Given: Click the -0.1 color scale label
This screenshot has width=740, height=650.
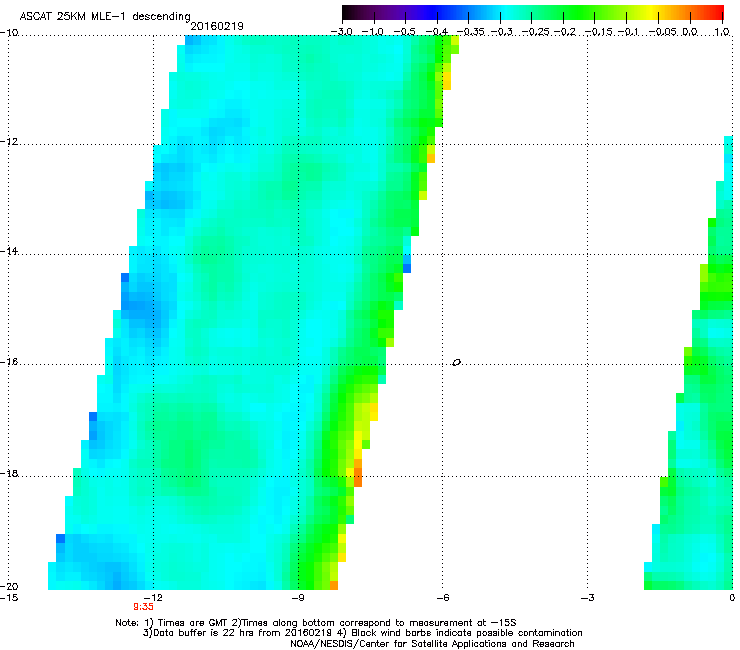Looking at the screenshot, I should [628, 32].
